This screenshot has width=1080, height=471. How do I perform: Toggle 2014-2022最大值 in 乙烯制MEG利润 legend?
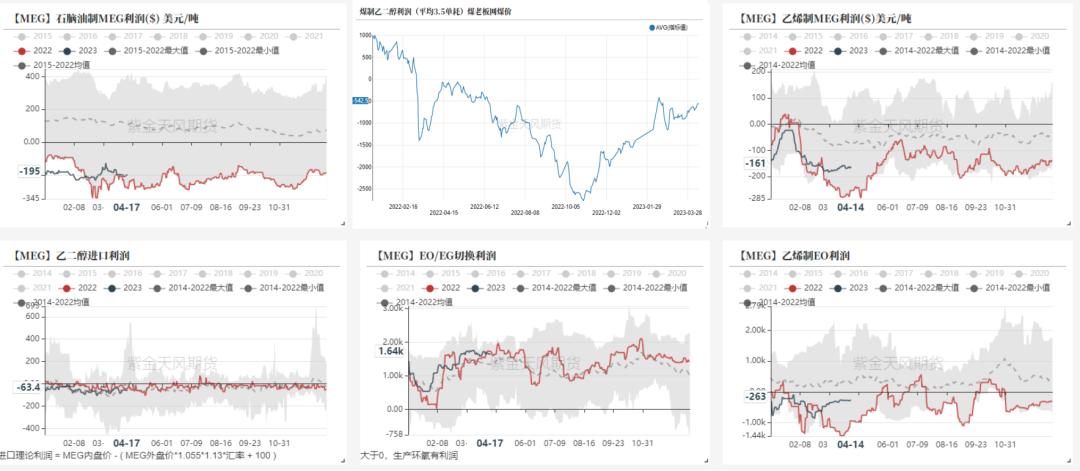pyautogui.click(x=882, y=50)
